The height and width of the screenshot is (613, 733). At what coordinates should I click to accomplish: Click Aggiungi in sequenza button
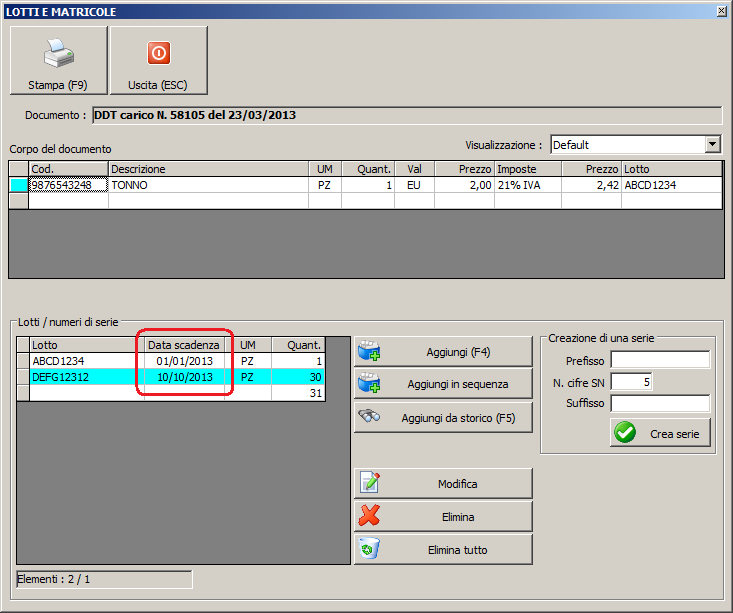pyautogui.click(x=443, y=384)
